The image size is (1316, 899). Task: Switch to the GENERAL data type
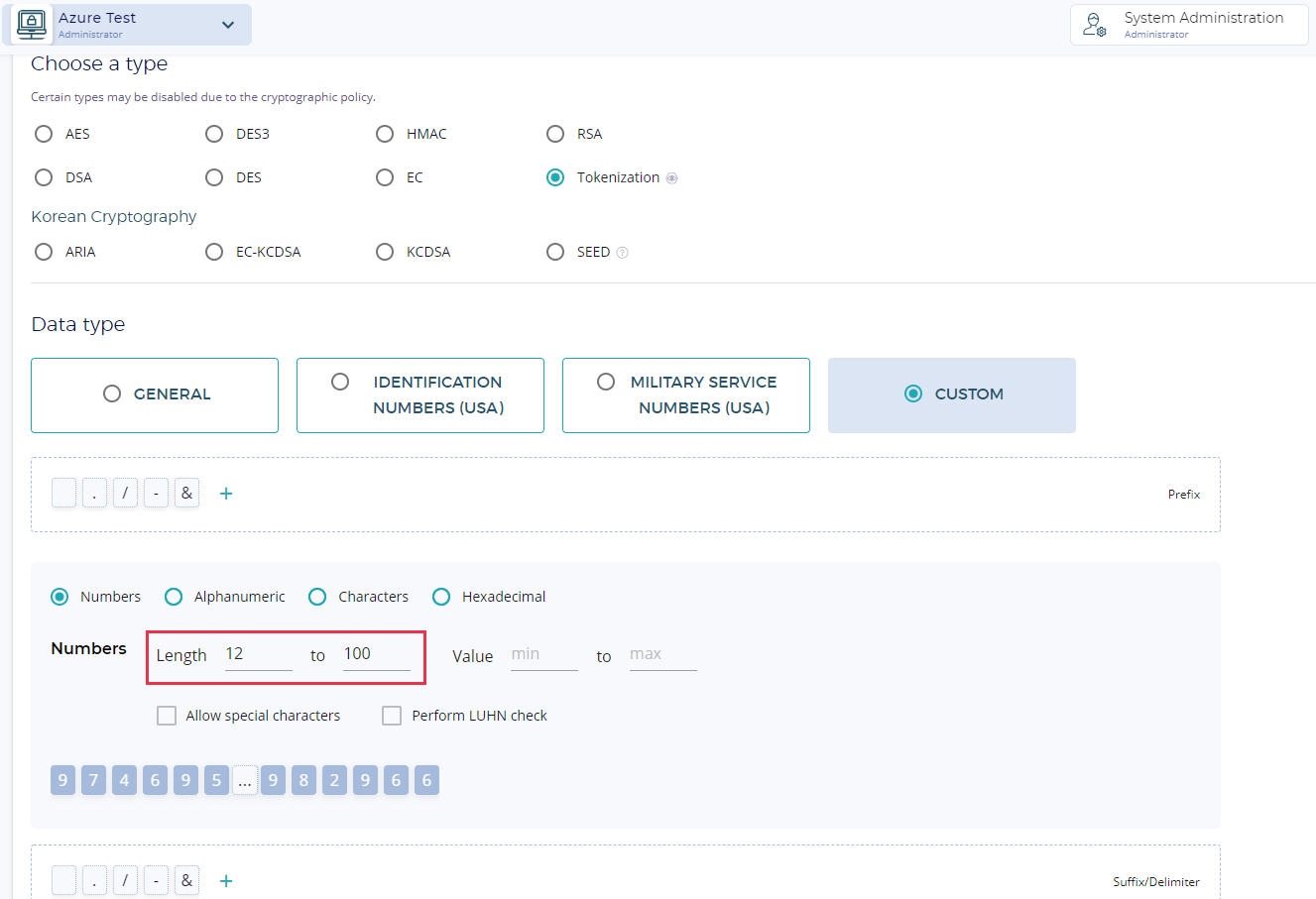[x=155, y=394]
